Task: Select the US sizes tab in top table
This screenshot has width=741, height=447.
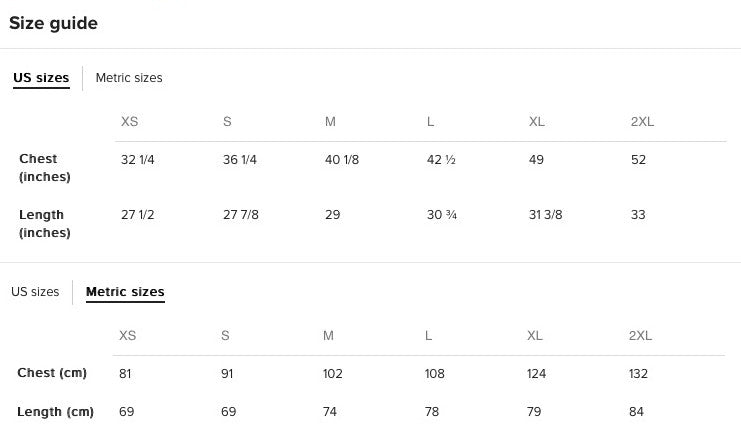Action: click(41, 77)
